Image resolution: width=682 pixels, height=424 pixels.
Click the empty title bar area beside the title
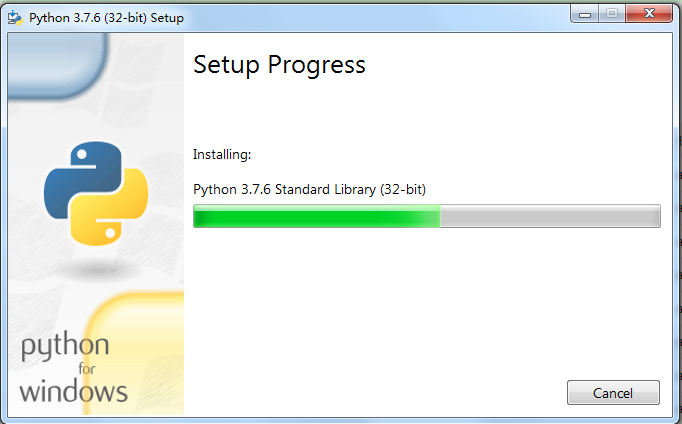point(374,17)
